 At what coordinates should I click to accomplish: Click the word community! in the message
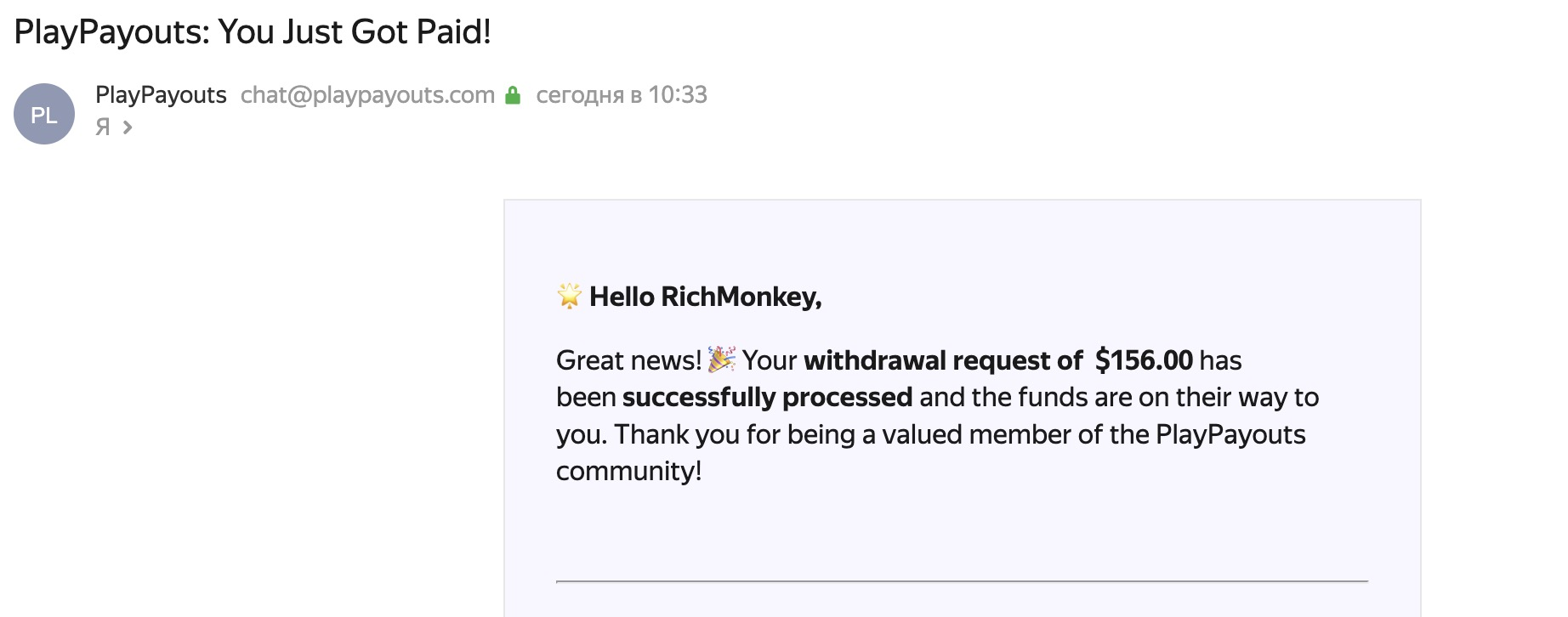[x=628, y=471]
